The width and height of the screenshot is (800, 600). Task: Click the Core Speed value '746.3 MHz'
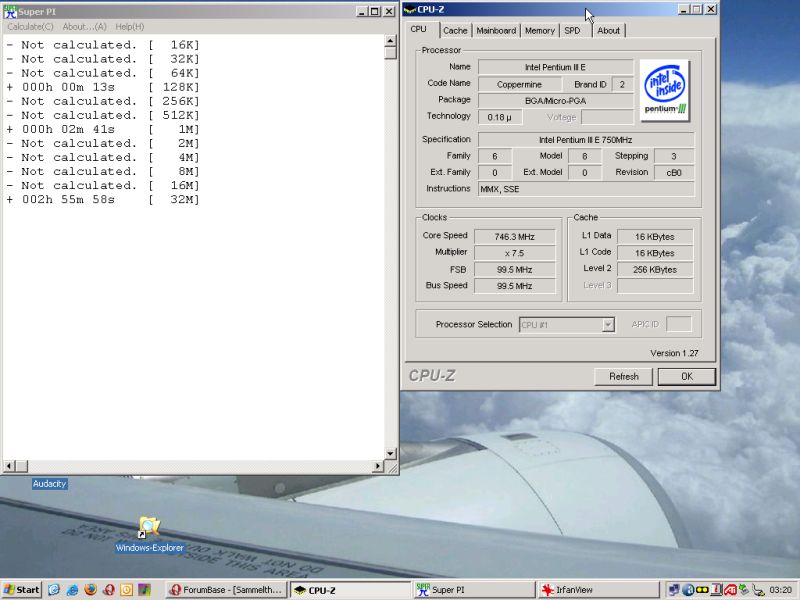(x=514, y=237)
